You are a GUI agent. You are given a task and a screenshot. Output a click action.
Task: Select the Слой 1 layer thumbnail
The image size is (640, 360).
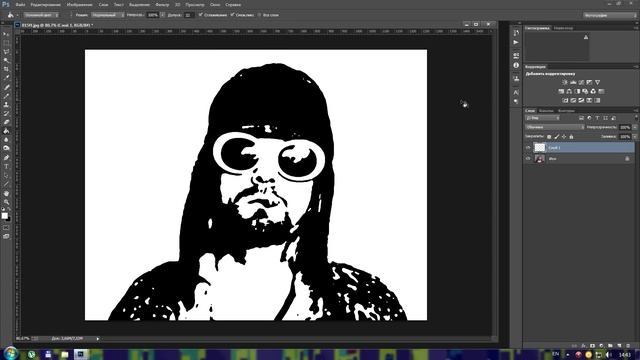(540, 148)
